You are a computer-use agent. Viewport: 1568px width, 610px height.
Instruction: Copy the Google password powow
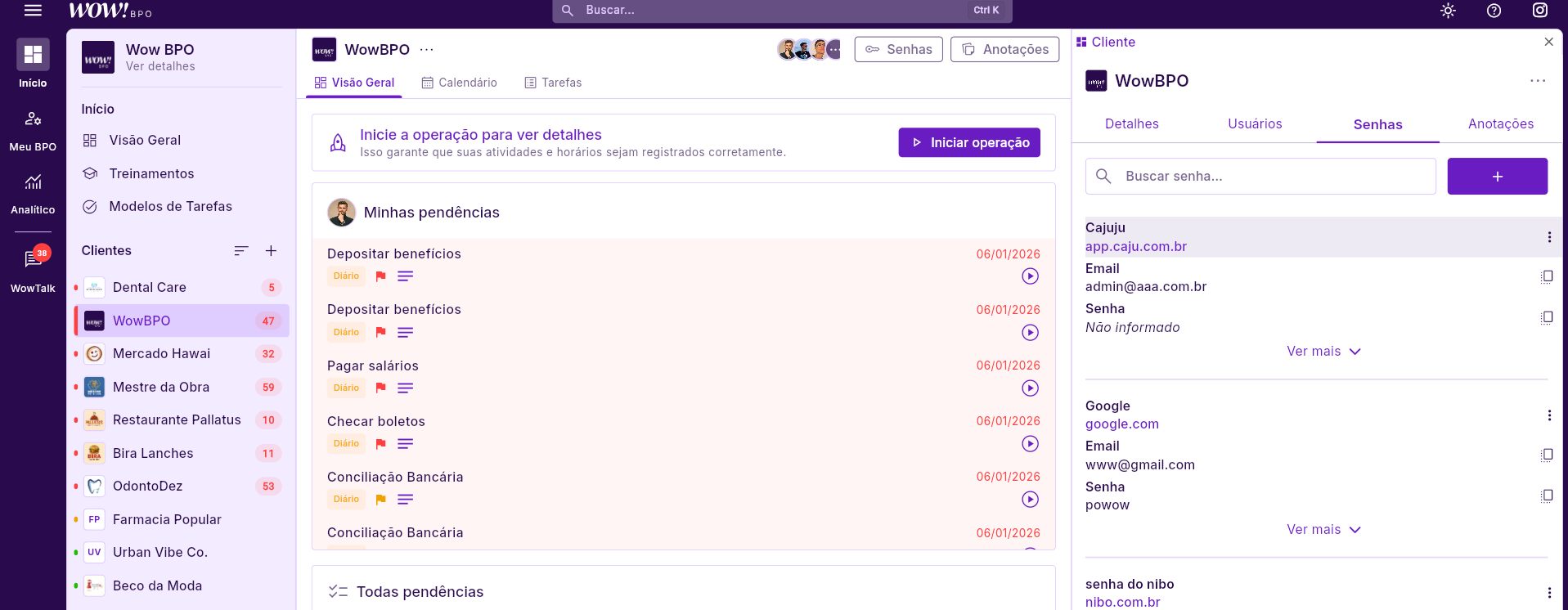point(1546,496)
